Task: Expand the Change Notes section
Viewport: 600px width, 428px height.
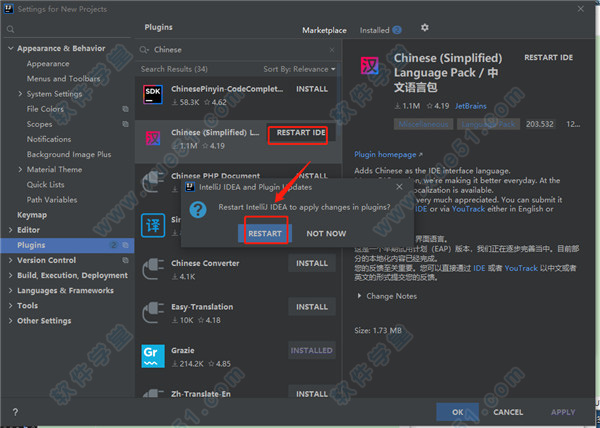Action: 388,296
